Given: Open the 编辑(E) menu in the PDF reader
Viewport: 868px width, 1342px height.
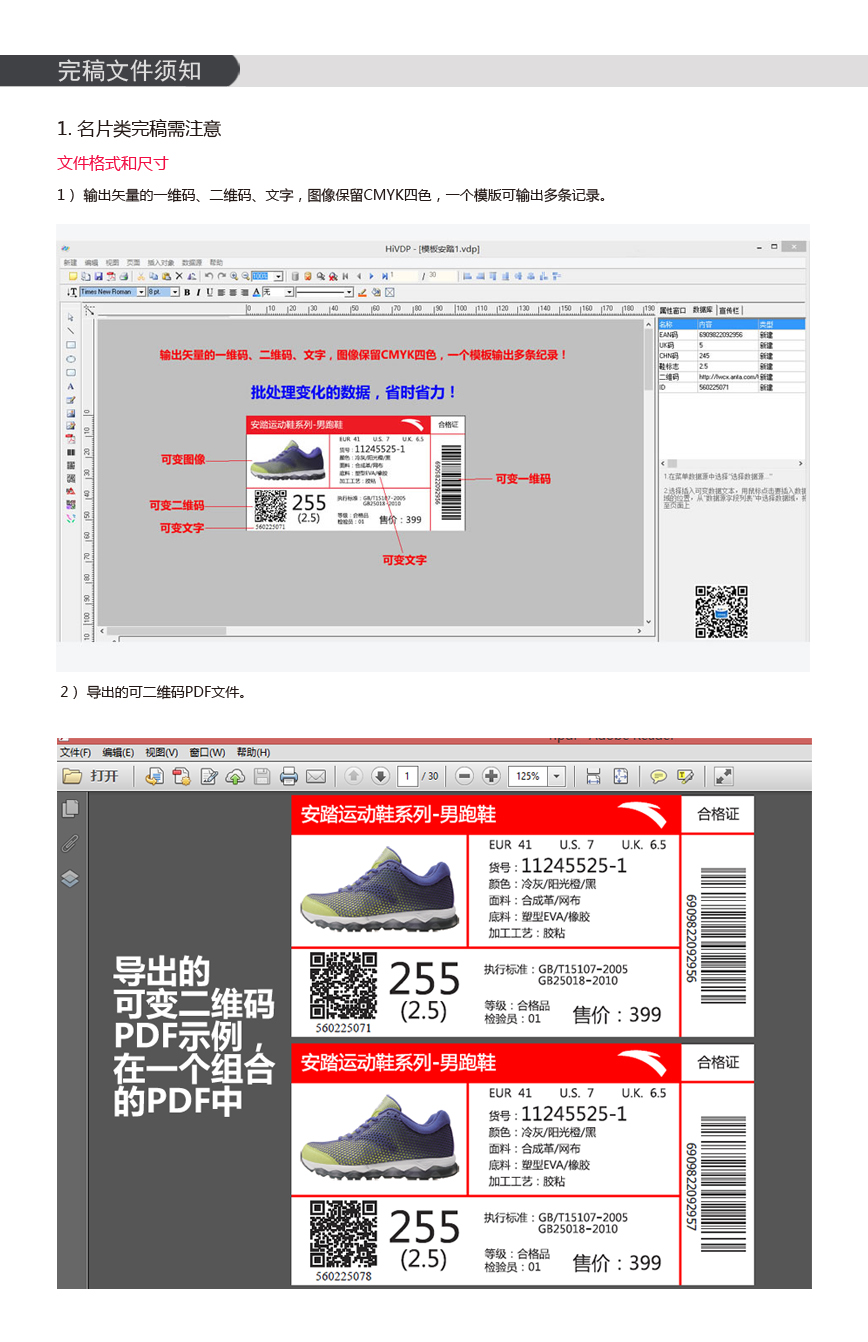Looking at the screenshot, I should [118, 753].
